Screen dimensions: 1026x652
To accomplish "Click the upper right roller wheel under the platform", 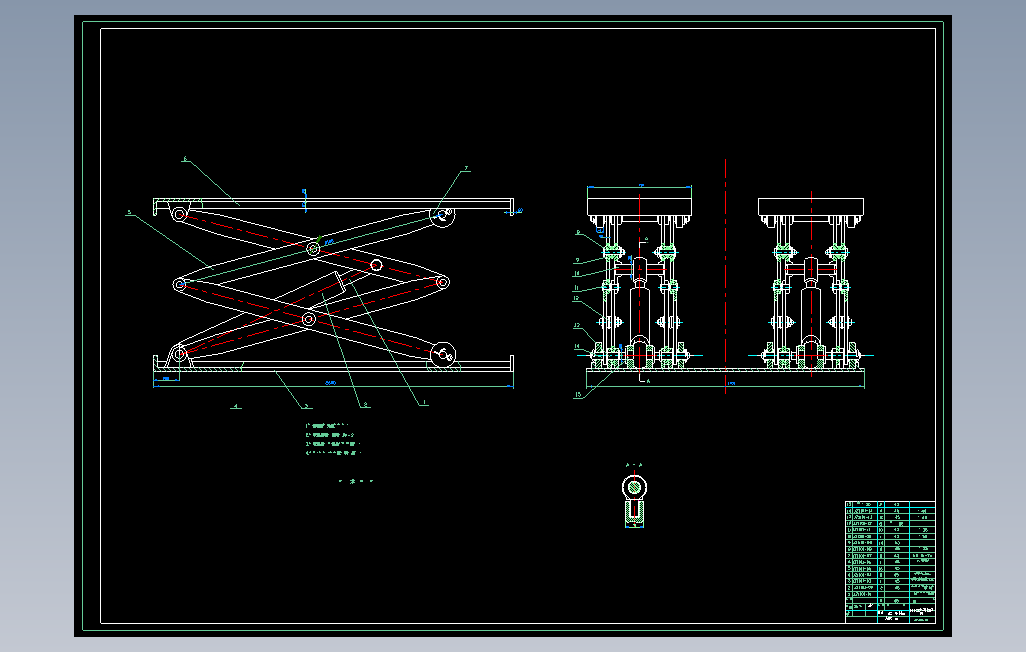I will point(442,215).
